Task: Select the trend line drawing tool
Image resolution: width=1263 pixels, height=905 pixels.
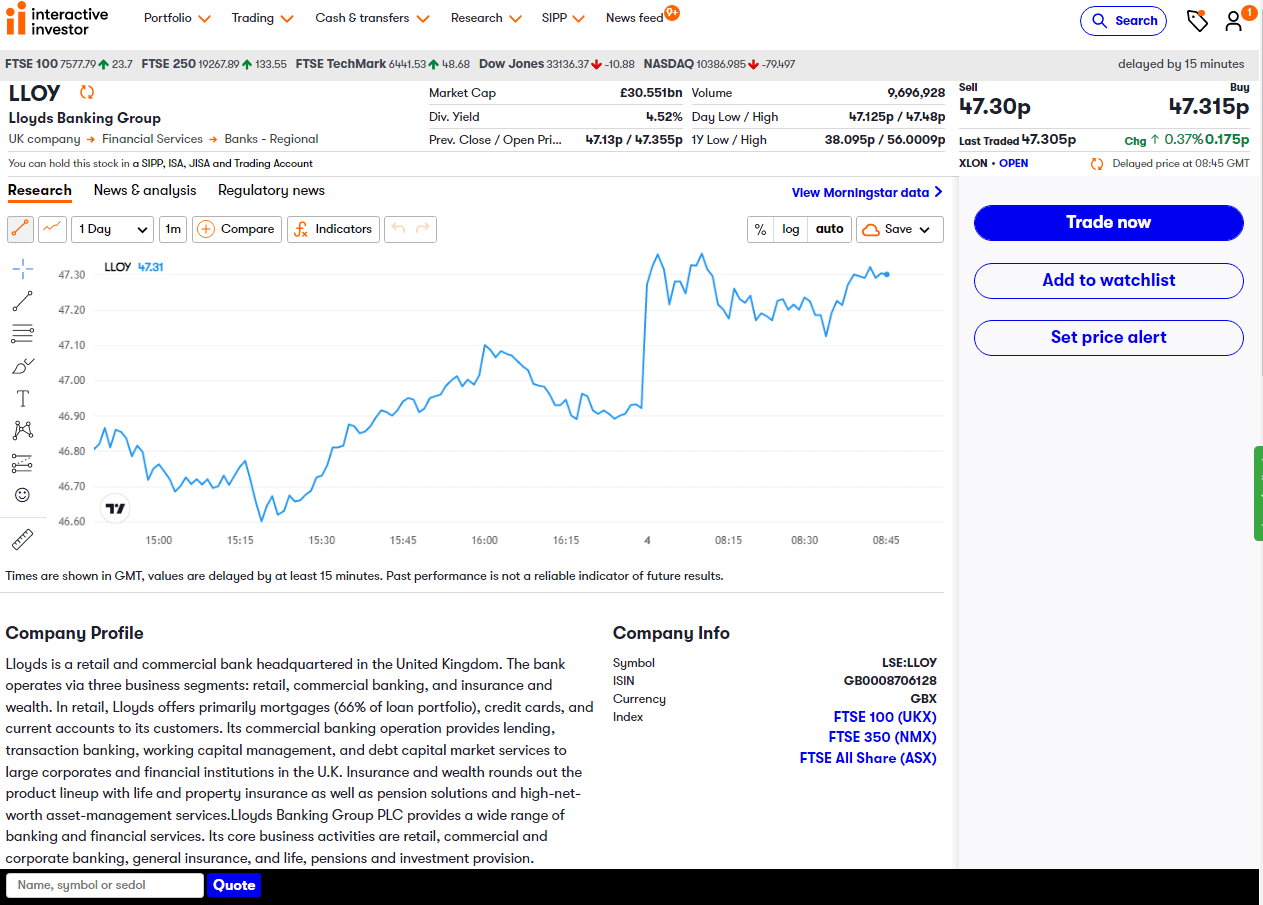Action: click(20, 301)
